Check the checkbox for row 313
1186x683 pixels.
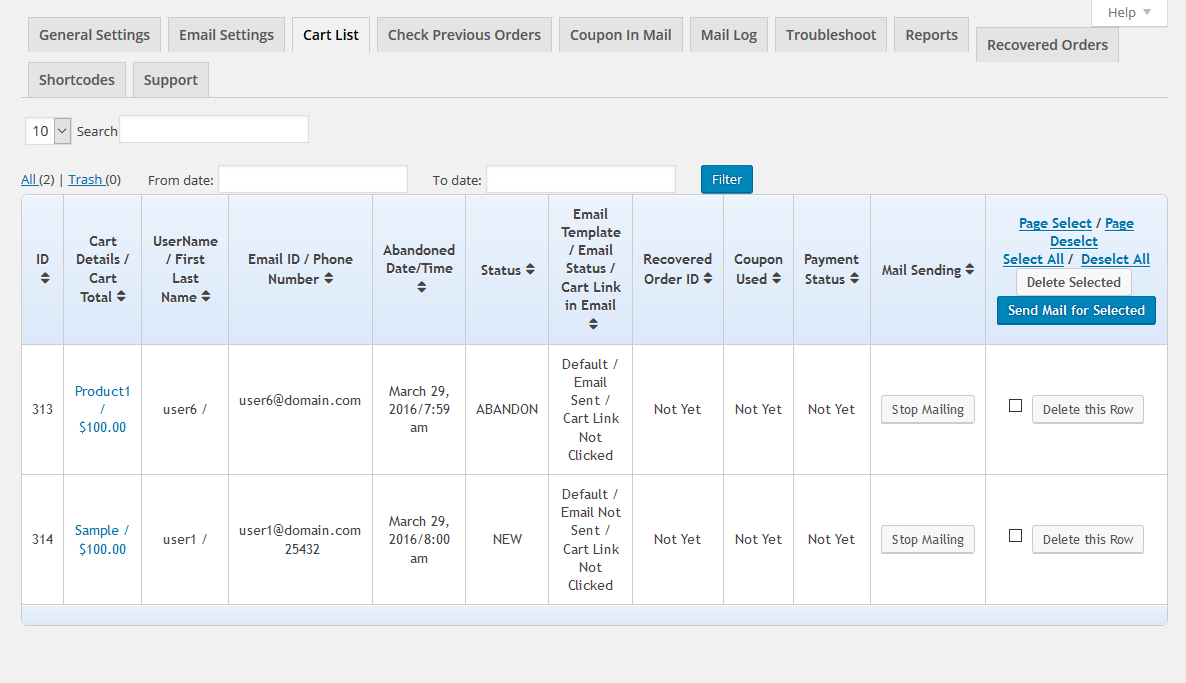click(1015, 406)
